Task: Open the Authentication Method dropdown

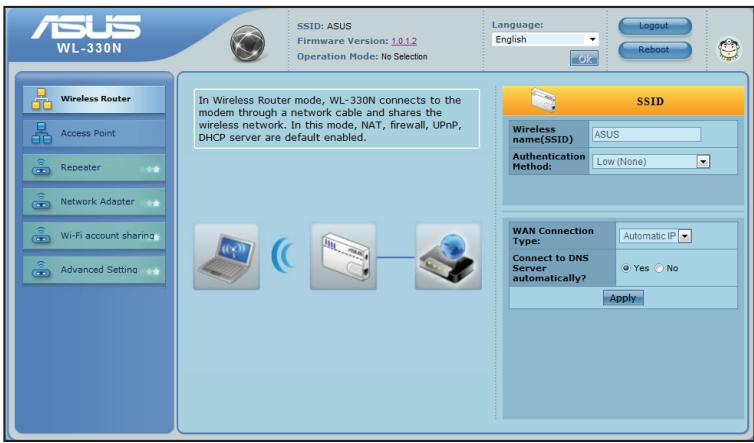Action: pos(651,162)
